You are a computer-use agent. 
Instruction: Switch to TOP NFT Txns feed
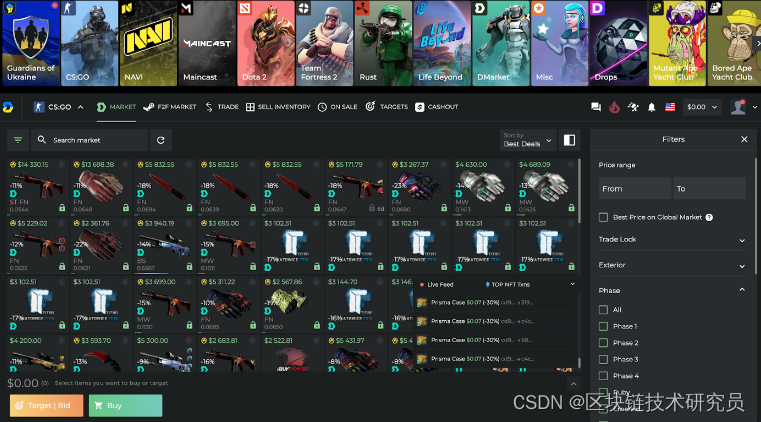pyautogui.click(x=507, y=285)
